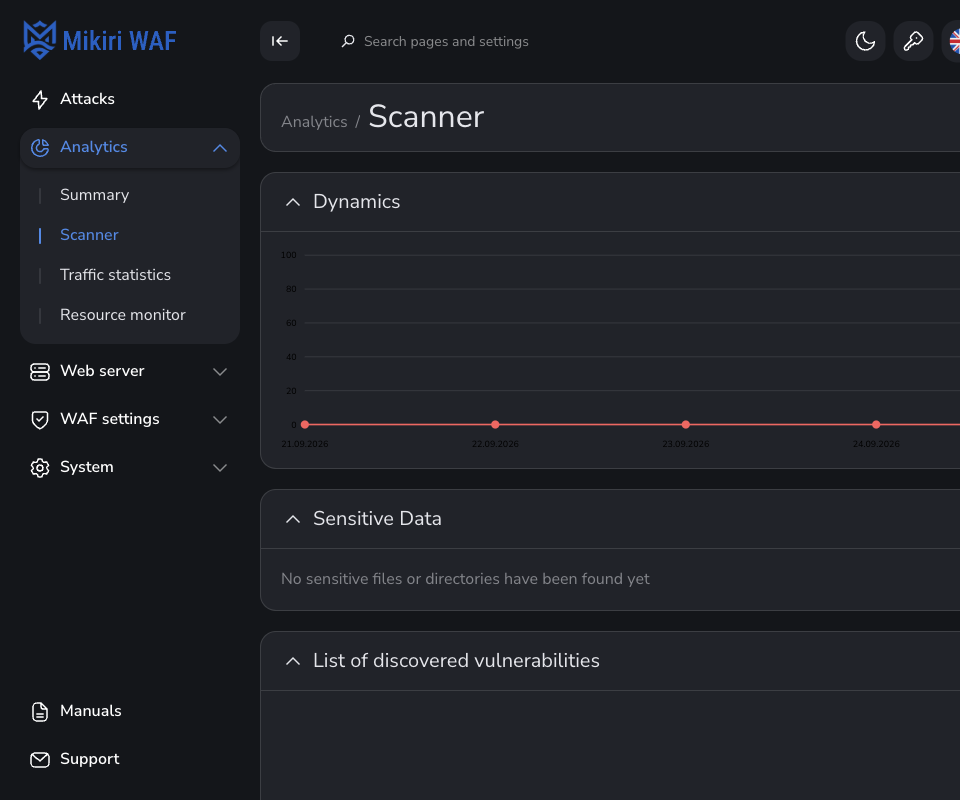
Task: Click the Support envelope icon
Action: [40, 760]
